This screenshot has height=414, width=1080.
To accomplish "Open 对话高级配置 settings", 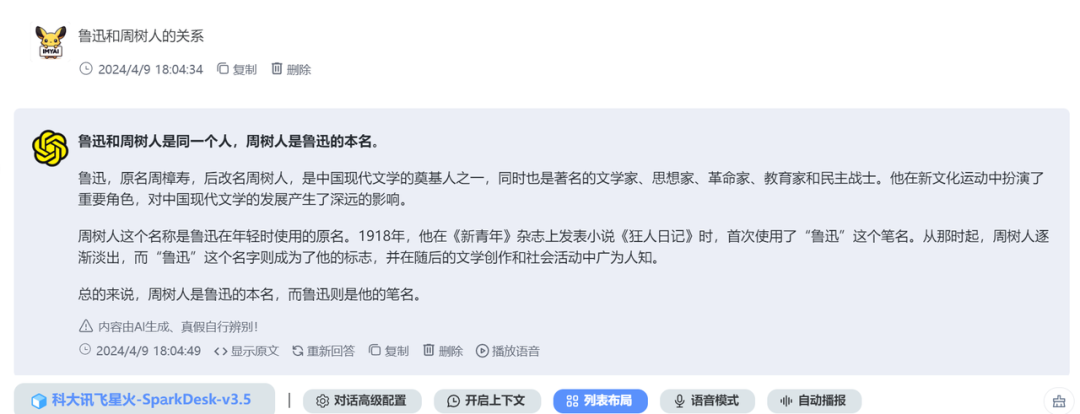I will tap(362, 401).
